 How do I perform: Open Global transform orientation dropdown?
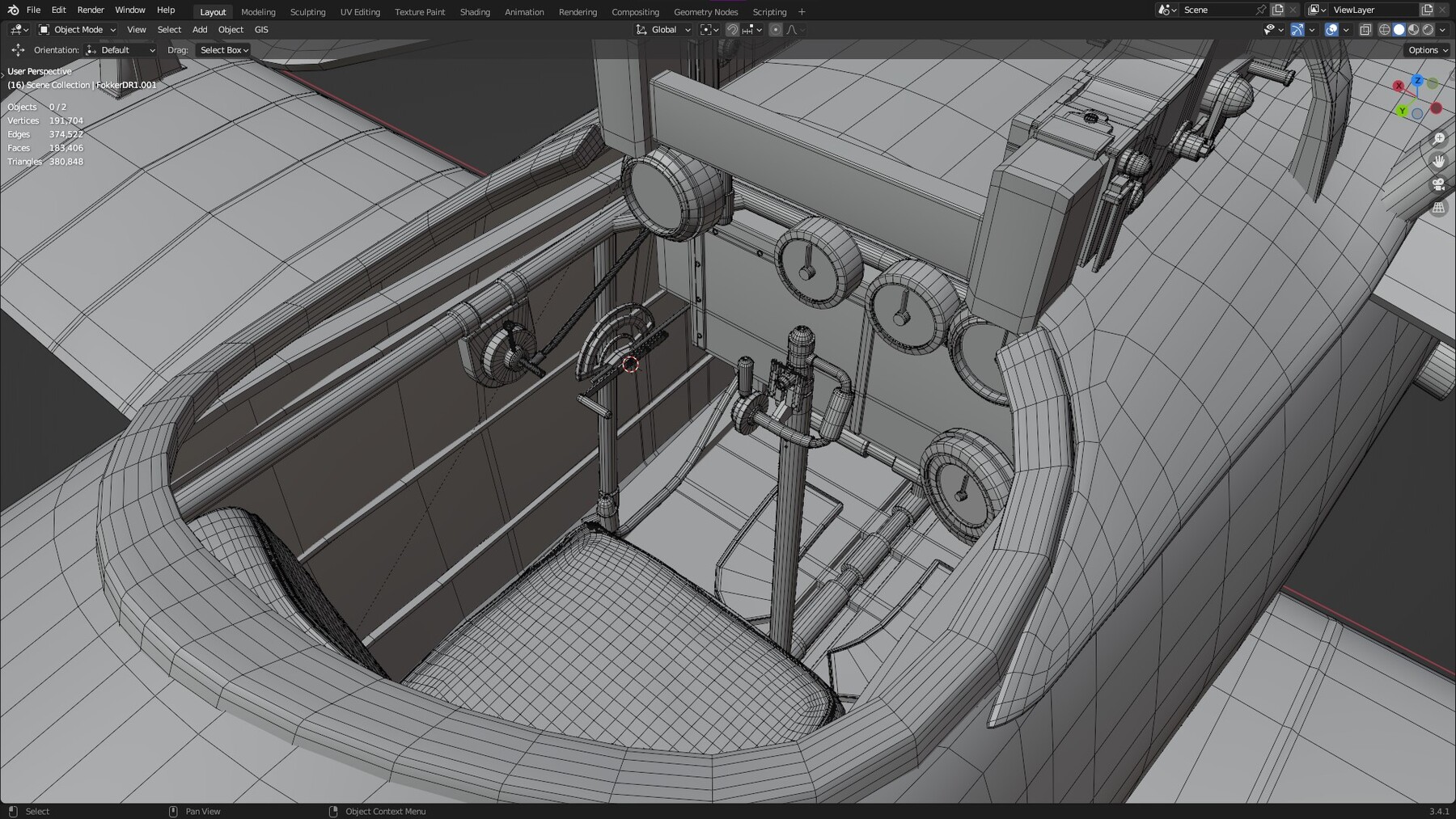point(664,30)
